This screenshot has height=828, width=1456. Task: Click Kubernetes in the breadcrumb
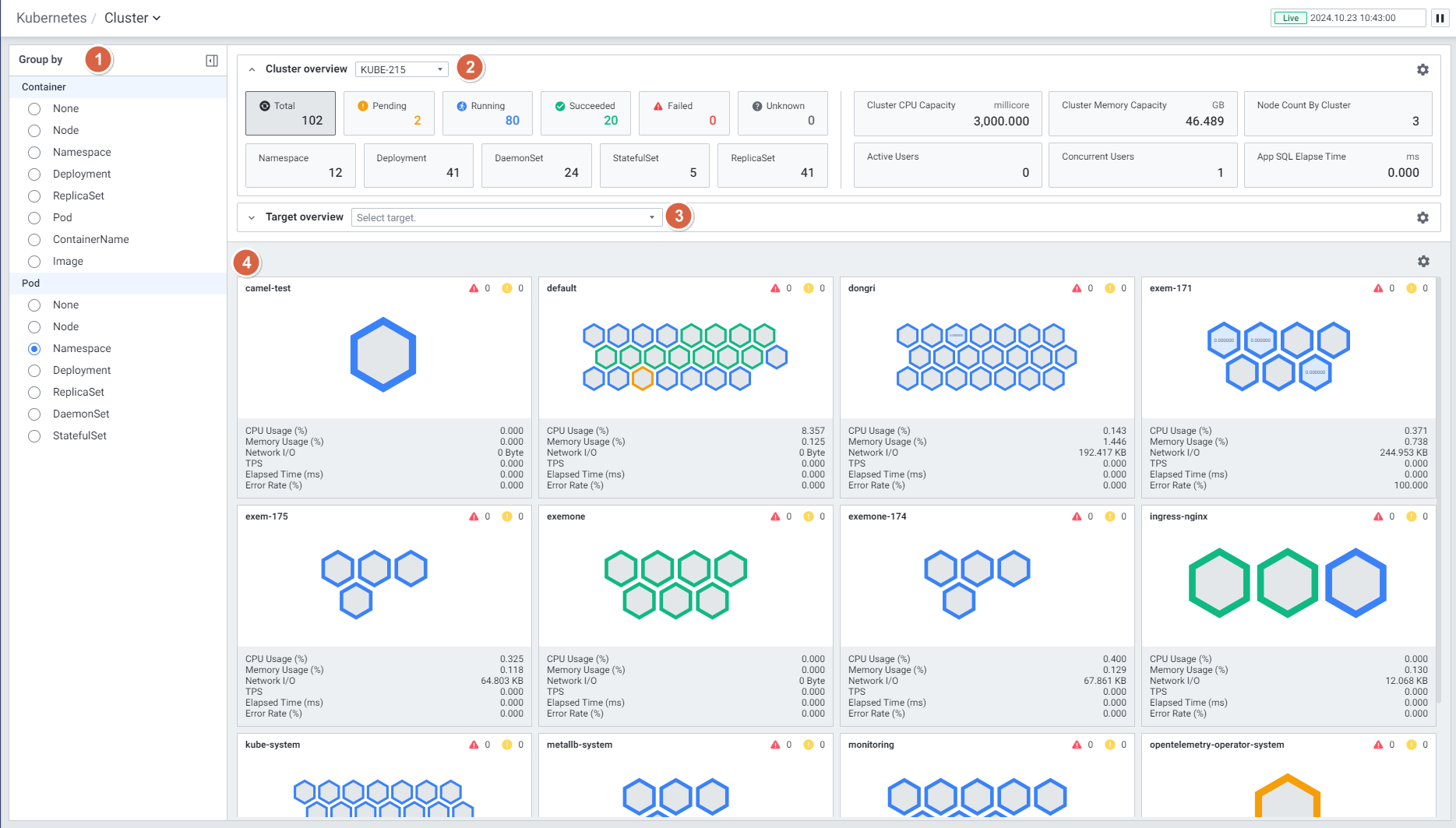[51, 18]
